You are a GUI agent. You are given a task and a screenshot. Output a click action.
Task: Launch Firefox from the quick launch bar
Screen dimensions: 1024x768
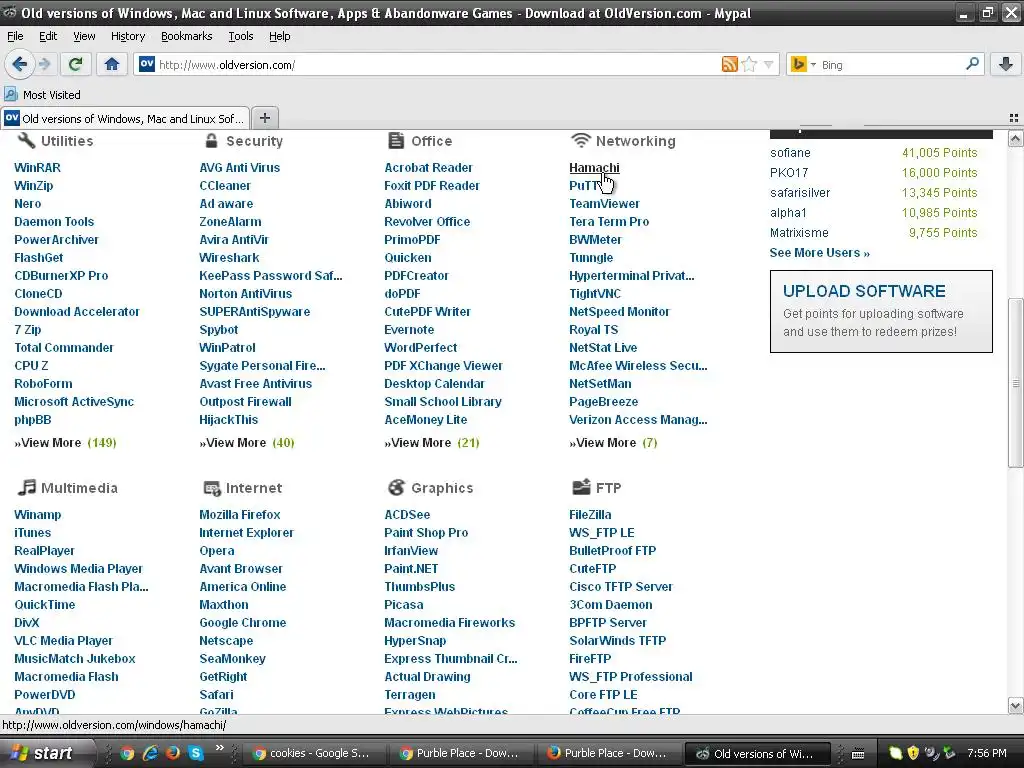pos(173,754)
